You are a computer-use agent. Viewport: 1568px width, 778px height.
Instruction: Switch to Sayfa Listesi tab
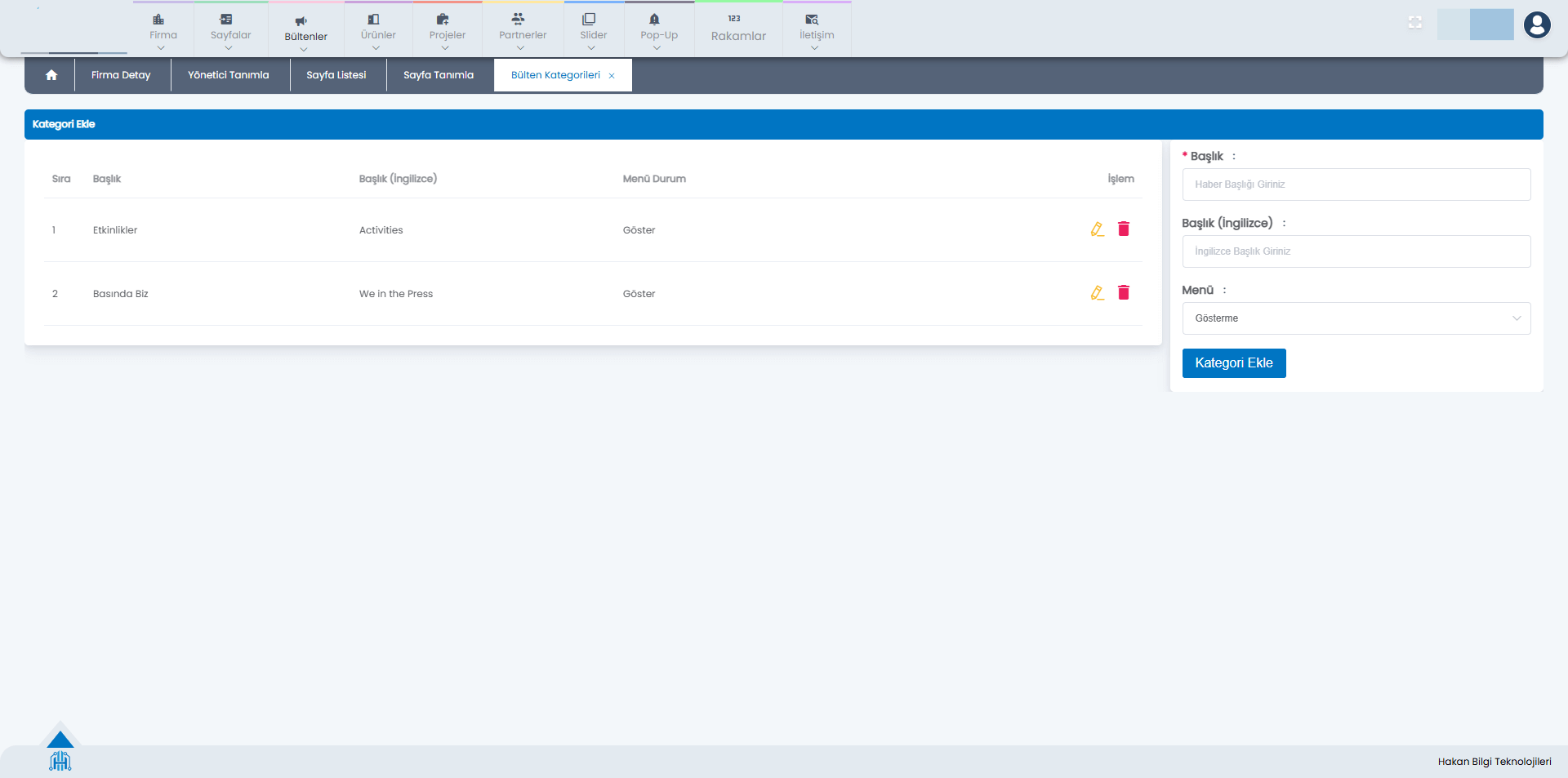[x=336, y=75]
